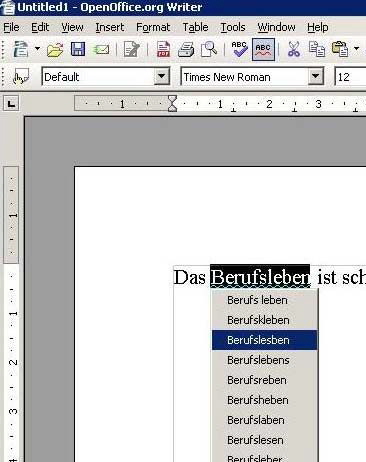The width and height of the screenshot is (366, 462).
Task: Open the Help menu
Action: (x=318, y=27)
